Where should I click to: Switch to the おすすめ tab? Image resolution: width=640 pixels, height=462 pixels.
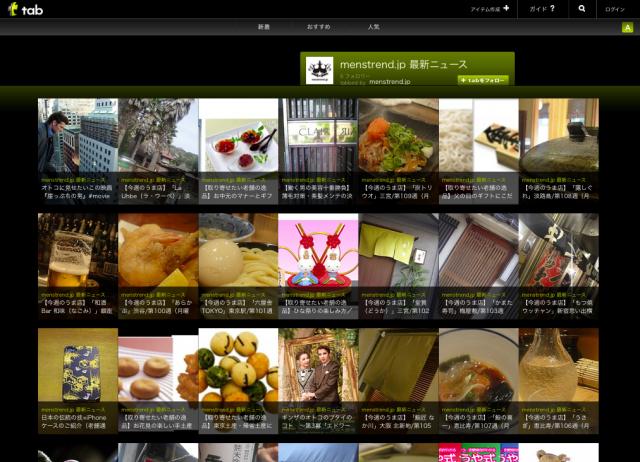(318, 27)
